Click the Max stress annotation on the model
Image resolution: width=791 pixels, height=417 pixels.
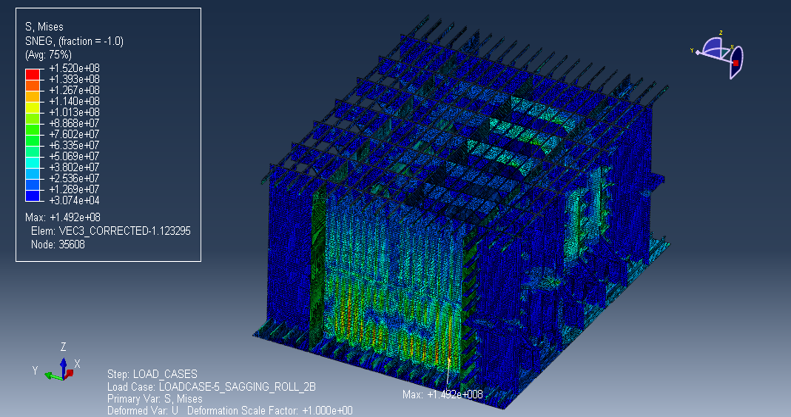click(442, 395)
